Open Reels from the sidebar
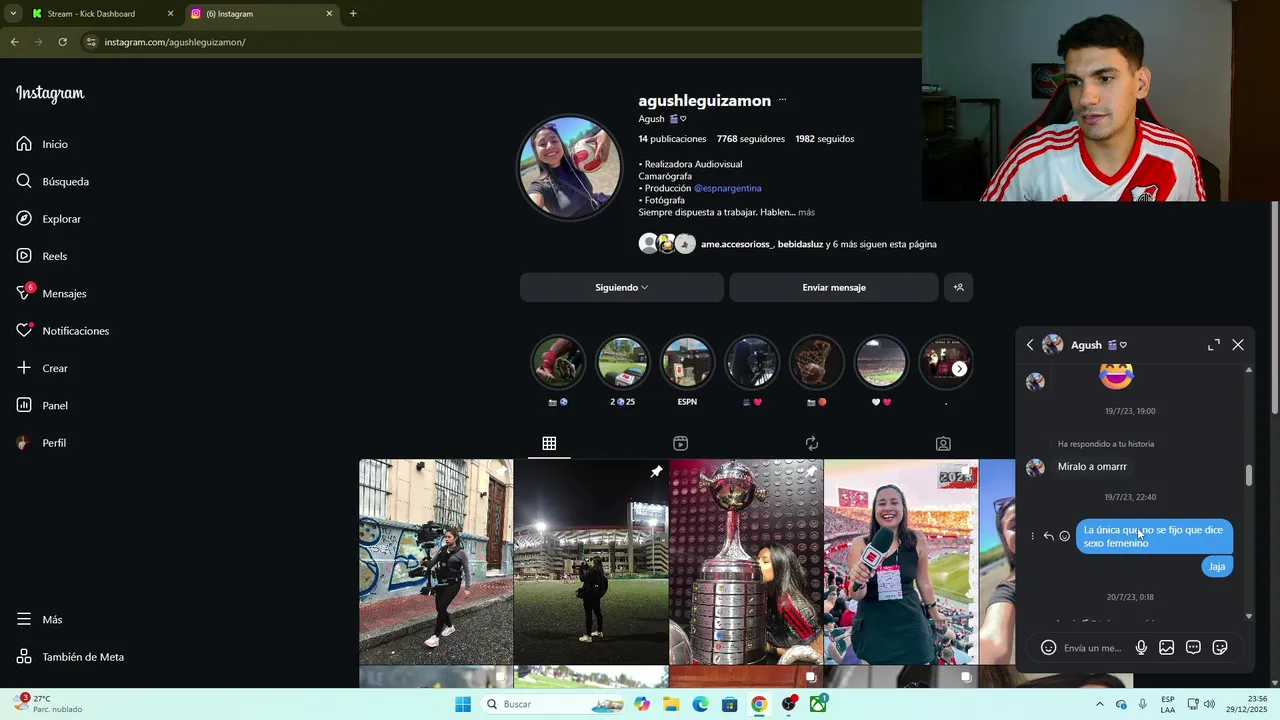Screen dimensions: 1280x720 [x=41, y=256]
